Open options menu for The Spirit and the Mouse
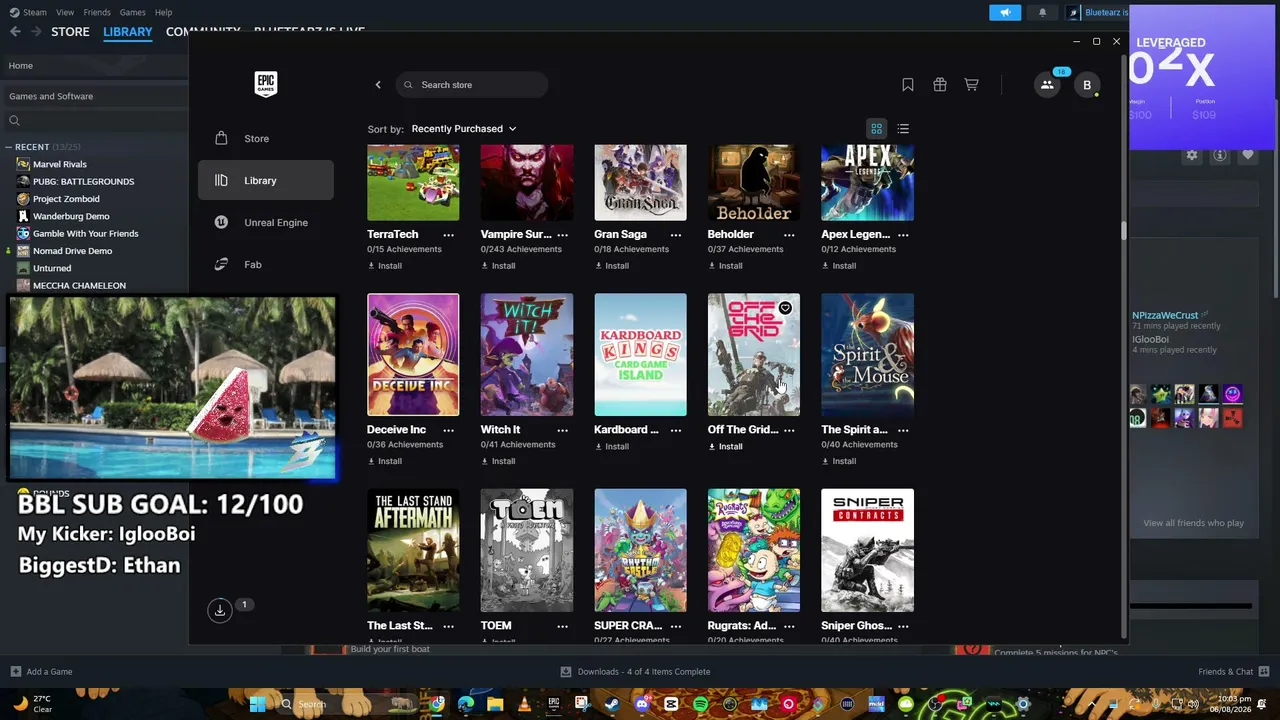 [903, 430]
